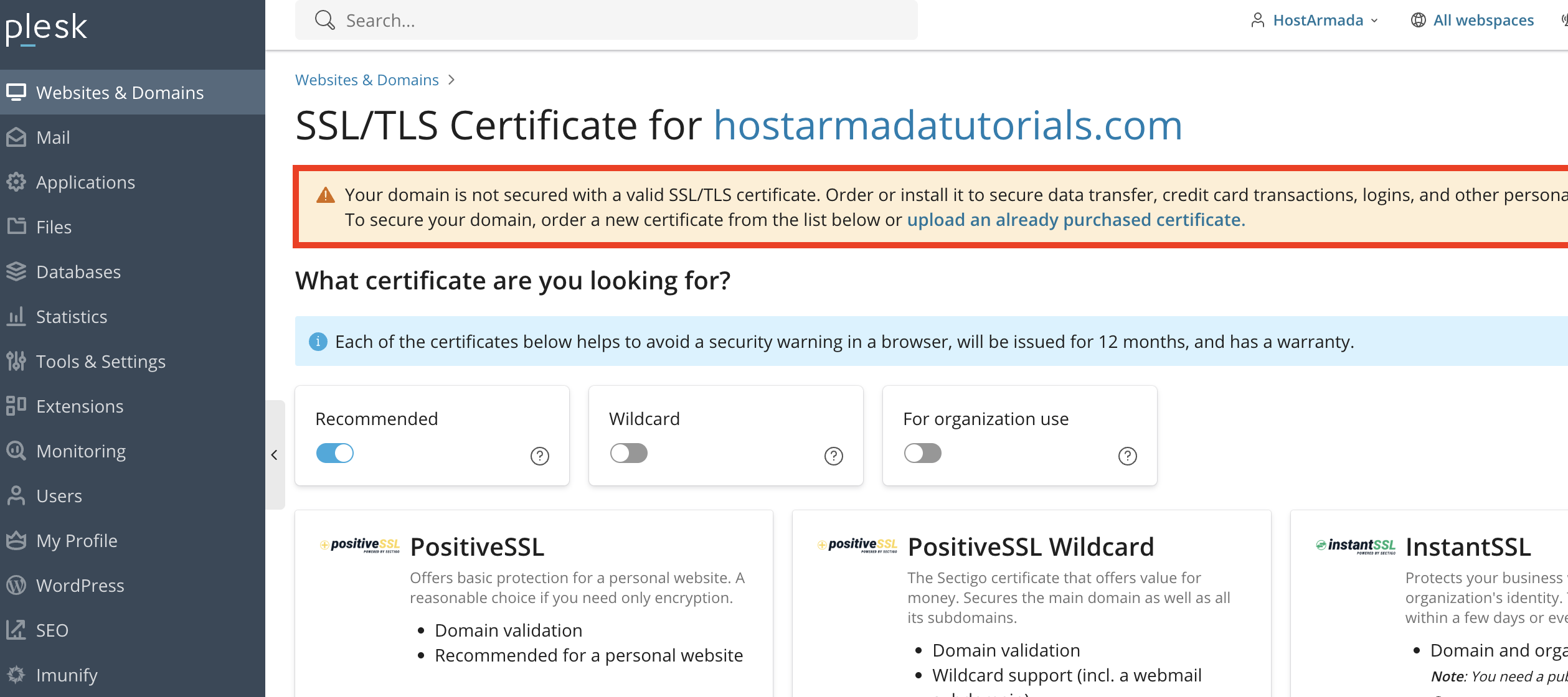Enable the Wildcard certificates filter
This screenshot has width=1568, height=697.
point(628,453)
